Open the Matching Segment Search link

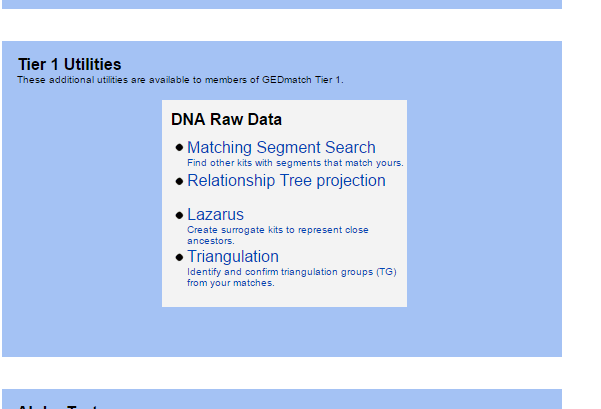[281, 148]
